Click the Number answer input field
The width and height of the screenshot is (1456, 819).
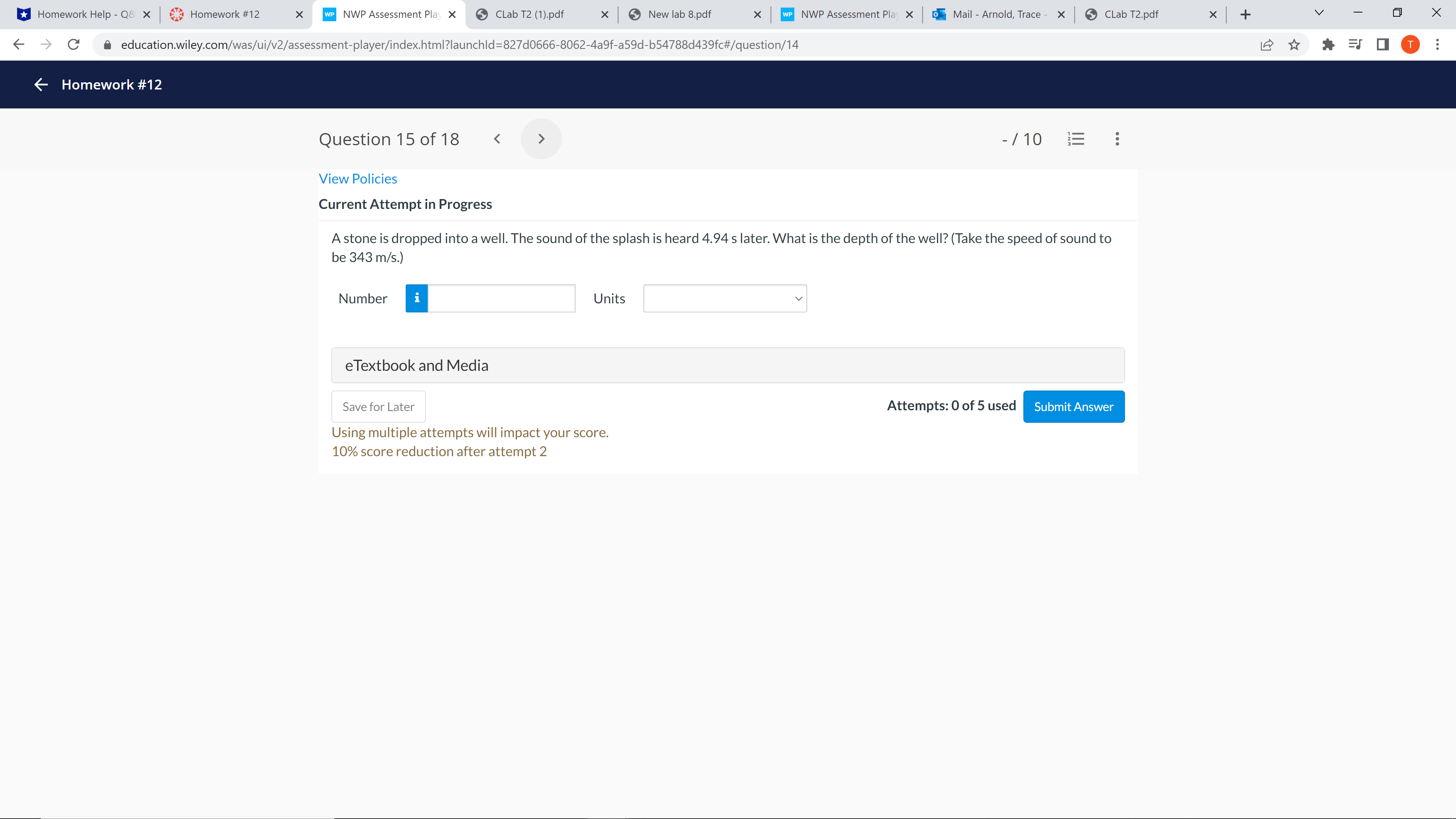point(501,298)
